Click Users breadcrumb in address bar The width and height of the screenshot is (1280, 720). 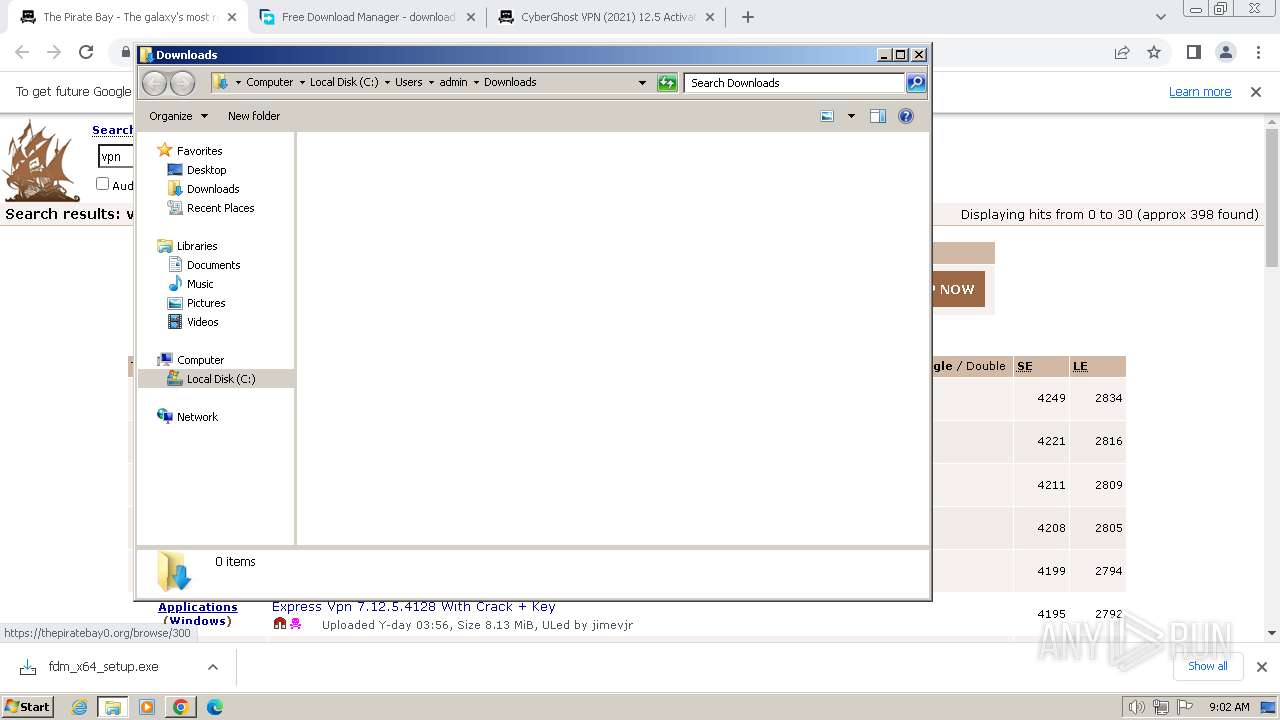(408, 83)
